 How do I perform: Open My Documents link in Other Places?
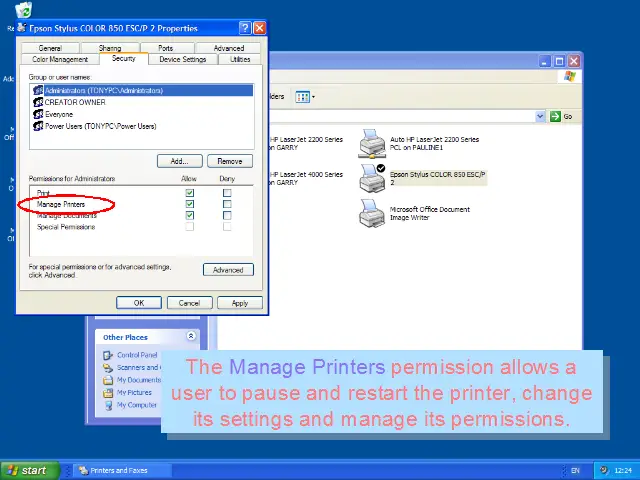(139, 380)
